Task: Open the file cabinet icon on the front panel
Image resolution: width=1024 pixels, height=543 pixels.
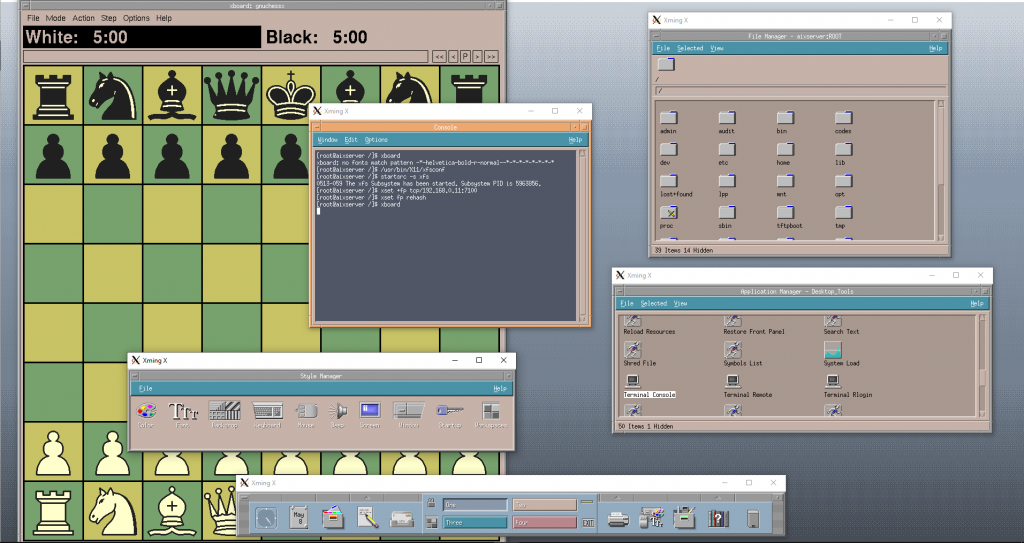Action: click(x=333, y=518)
